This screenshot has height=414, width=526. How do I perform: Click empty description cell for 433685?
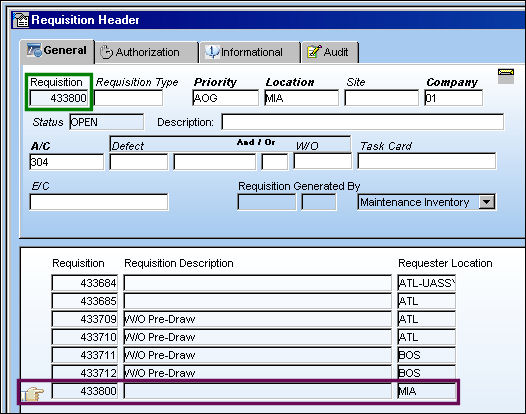click(258, 301)
